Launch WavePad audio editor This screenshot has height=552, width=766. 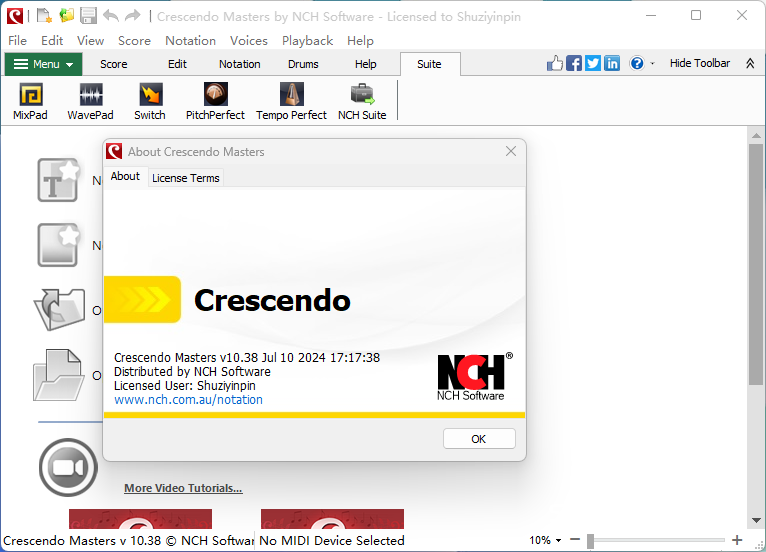coord(90,101)
